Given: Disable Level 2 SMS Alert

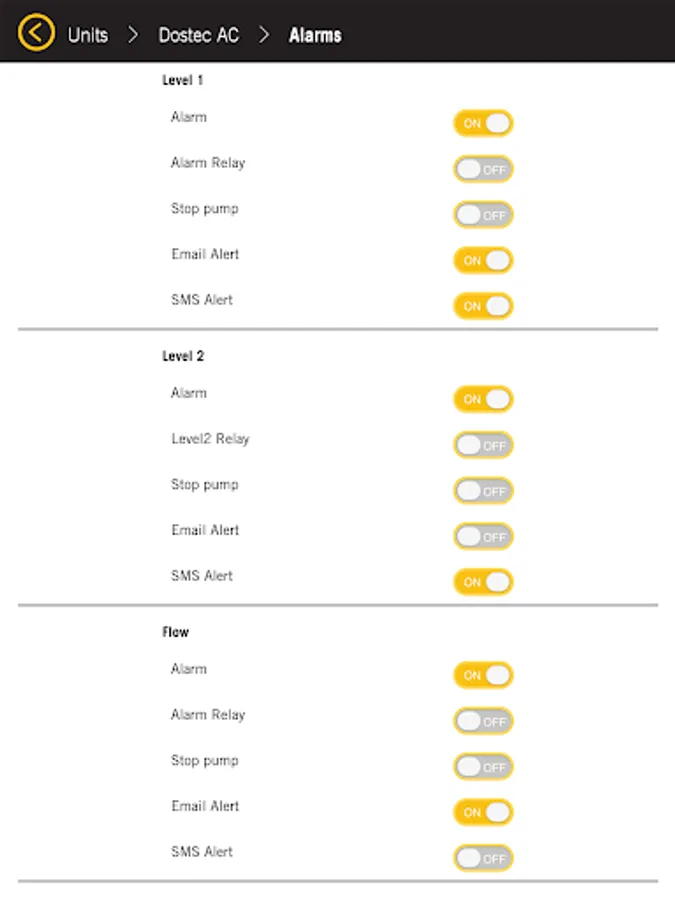Looking at the screenshot, I should pos(483,582).
